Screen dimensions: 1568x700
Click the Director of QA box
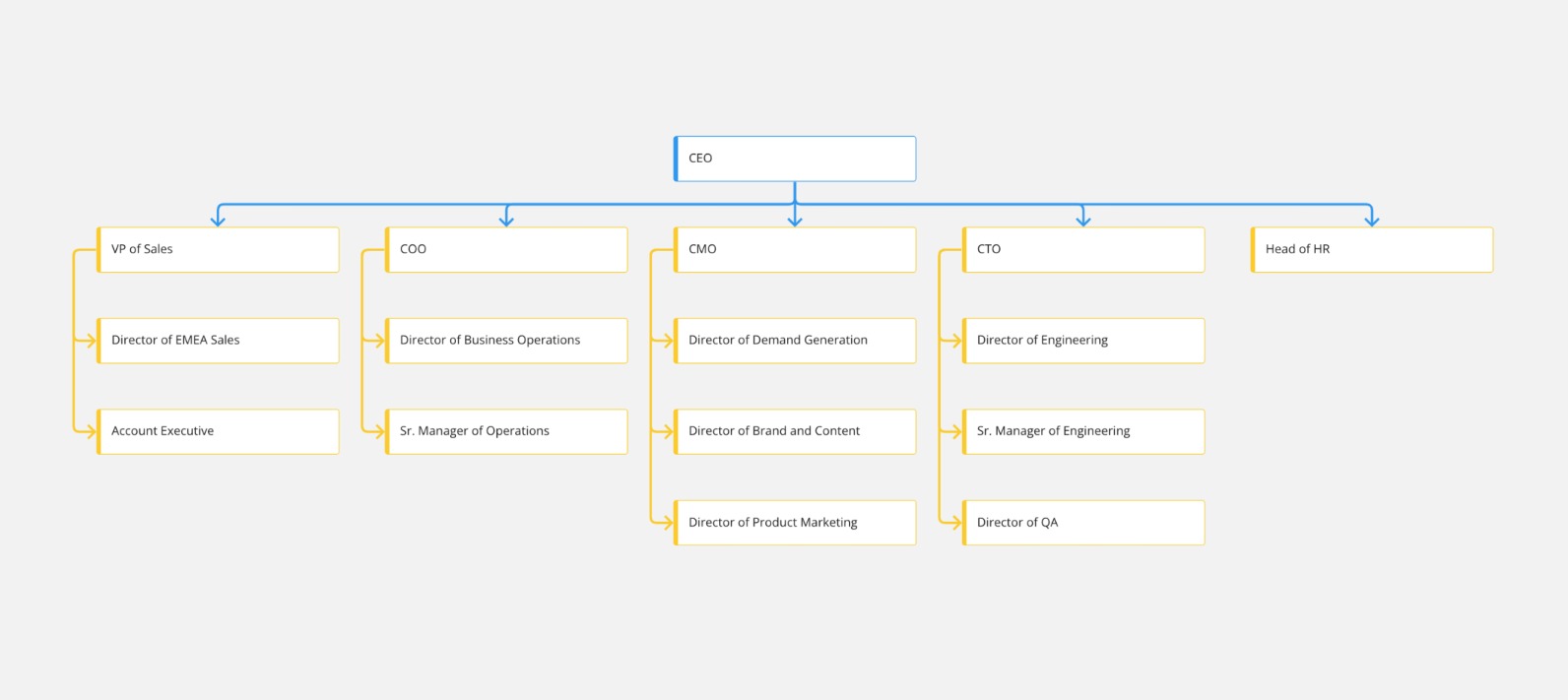tap(1083, 523)
